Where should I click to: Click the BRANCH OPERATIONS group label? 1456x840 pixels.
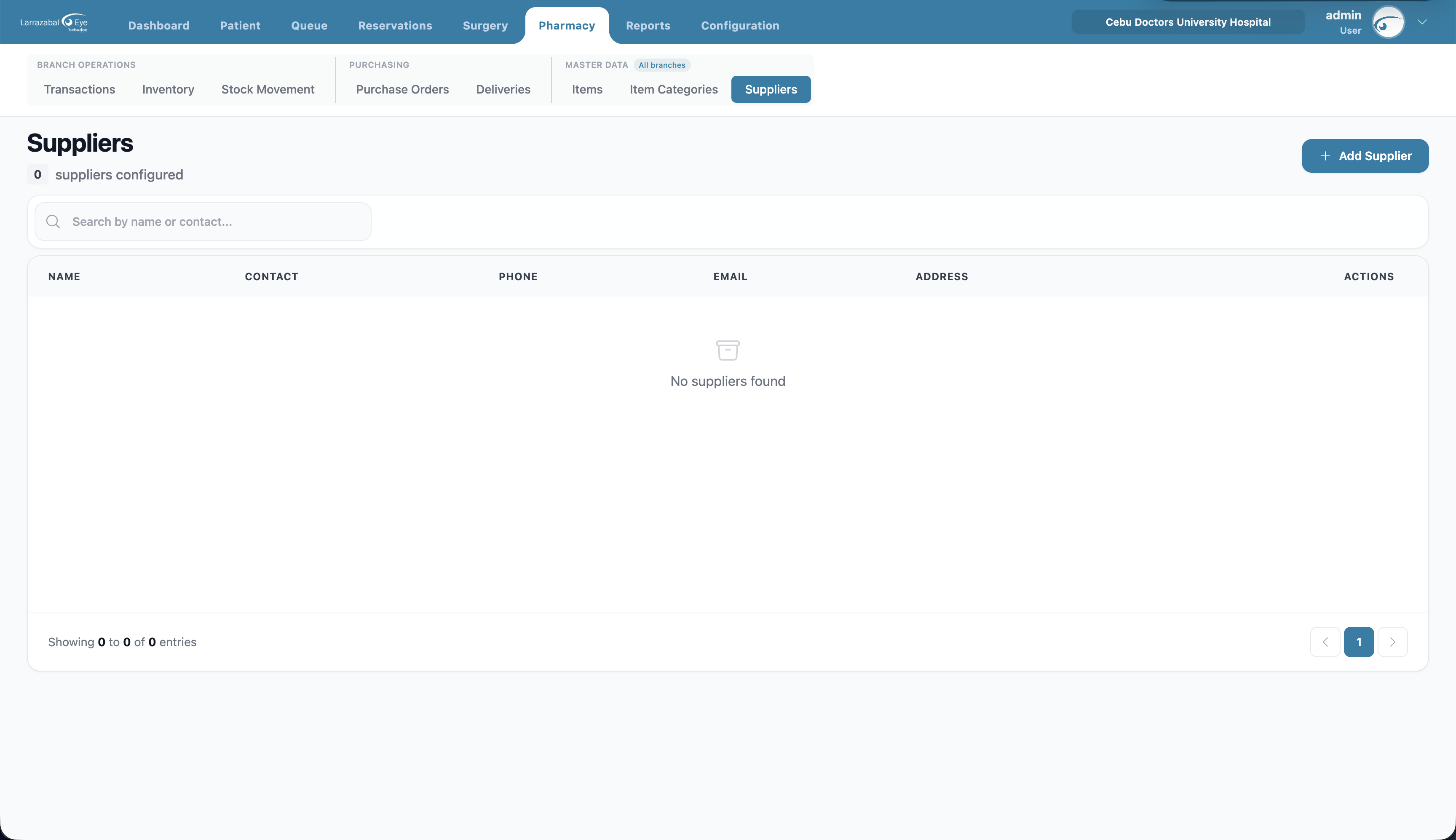pos(86,64)
